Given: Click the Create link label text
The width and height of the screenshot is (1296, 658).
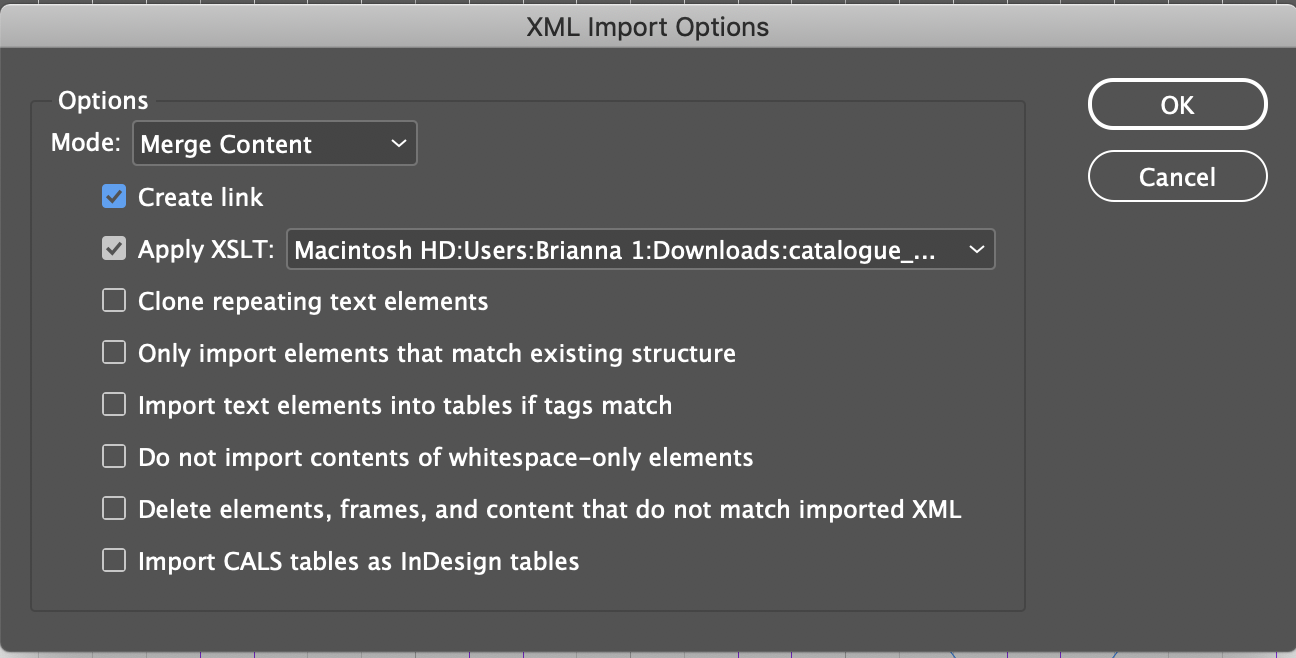Looking at the screenshot, I should 201,197.
